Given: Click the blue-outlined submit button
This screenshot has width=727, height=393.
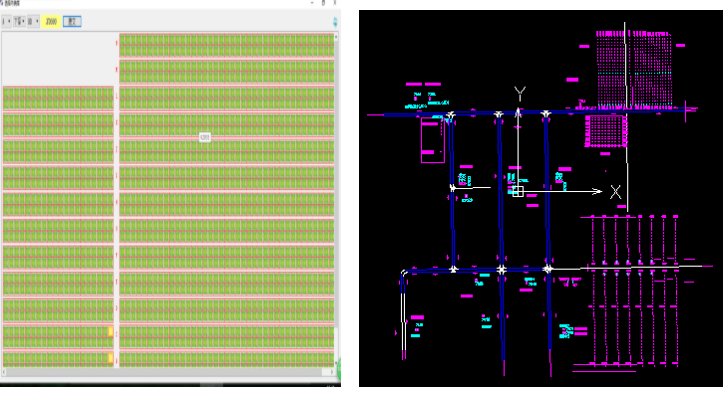Looking at the screenshot, I should tap(72, 22).
